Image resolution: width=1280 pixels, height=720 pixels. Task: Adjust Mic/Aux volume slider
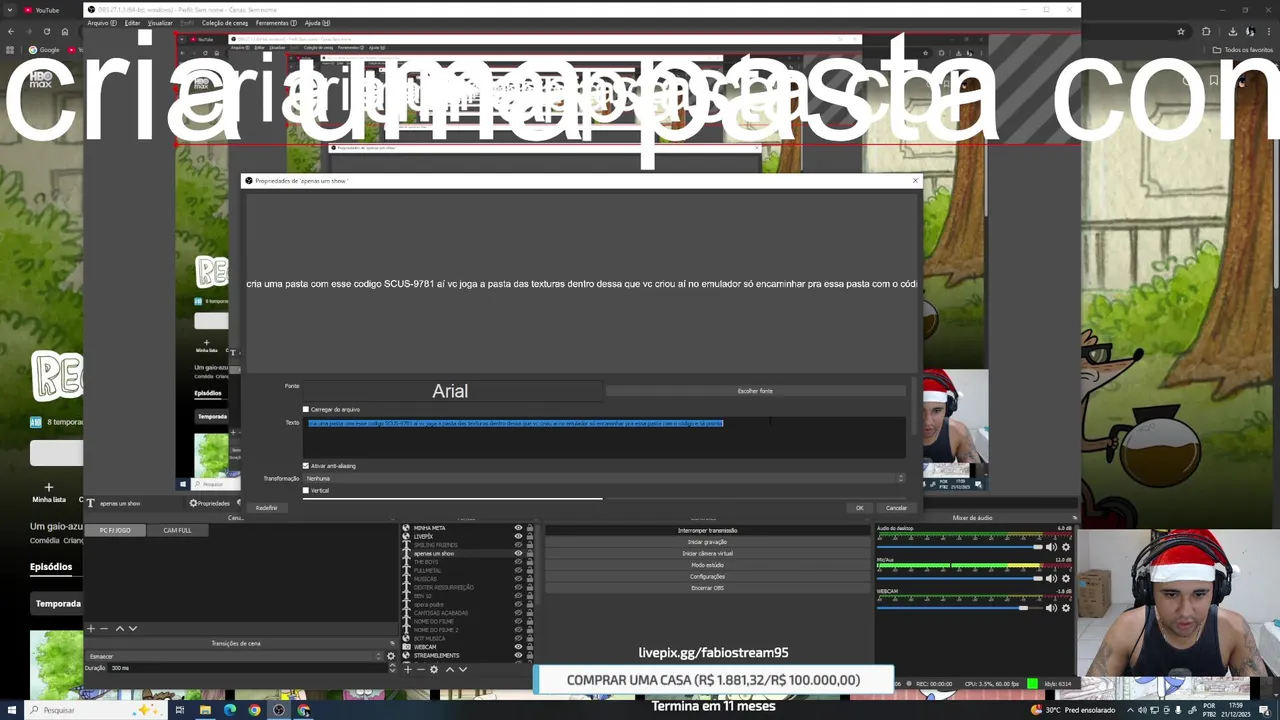[x=960, y=578]
